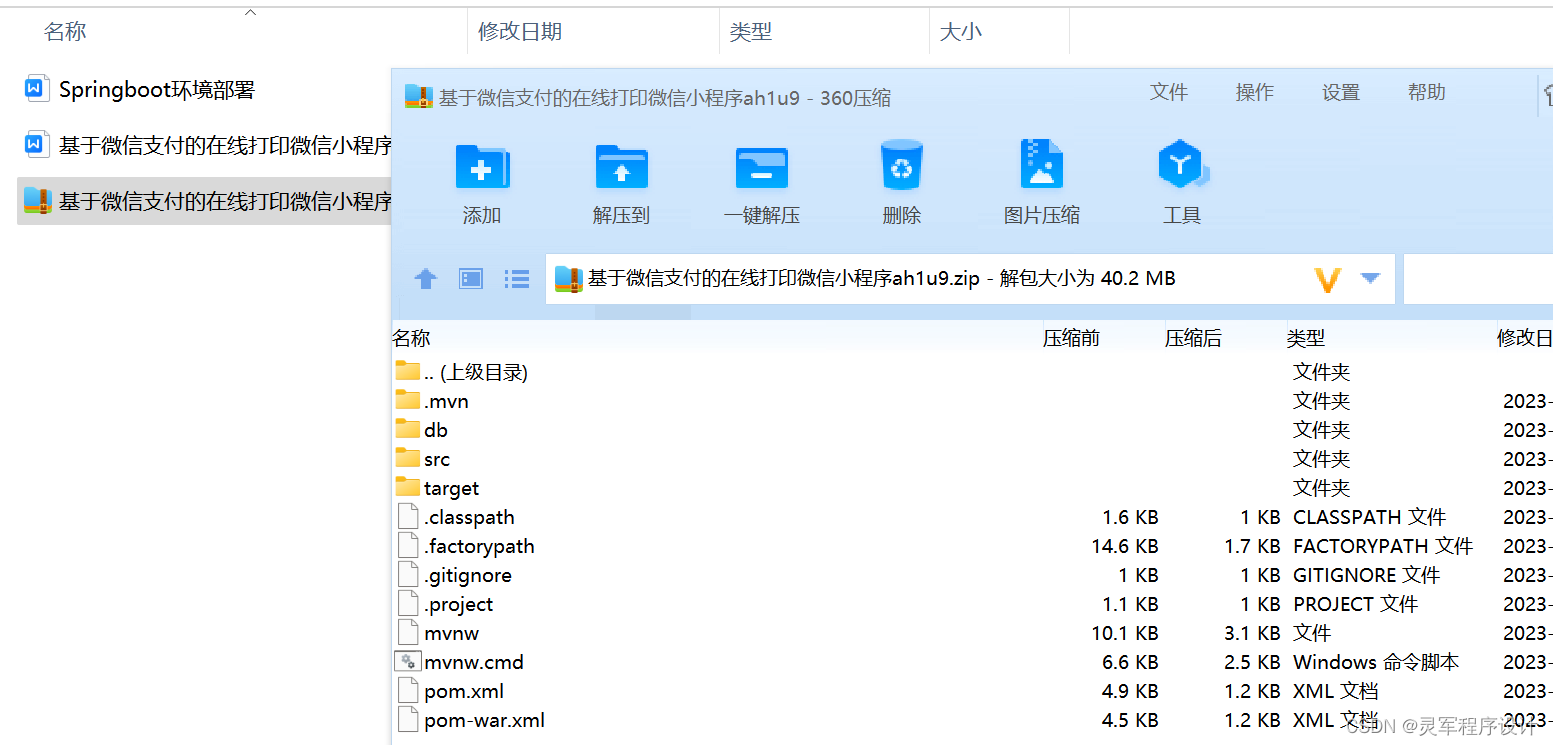Click the 解压到 (Extract to) icon

click(x=622, y=180)
